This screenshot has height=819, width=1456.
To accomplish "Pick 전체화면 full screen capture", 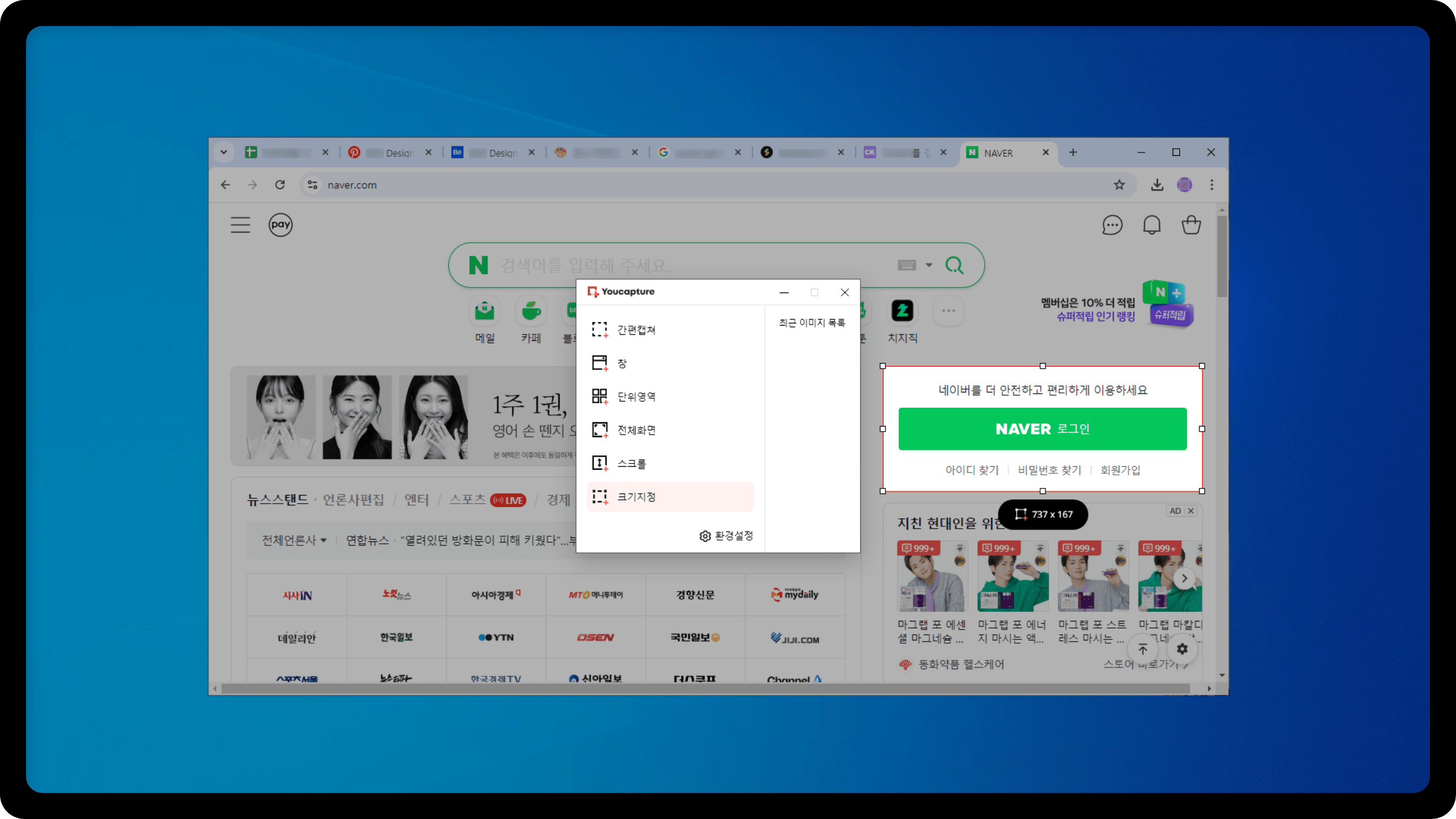I will (670, 429).
